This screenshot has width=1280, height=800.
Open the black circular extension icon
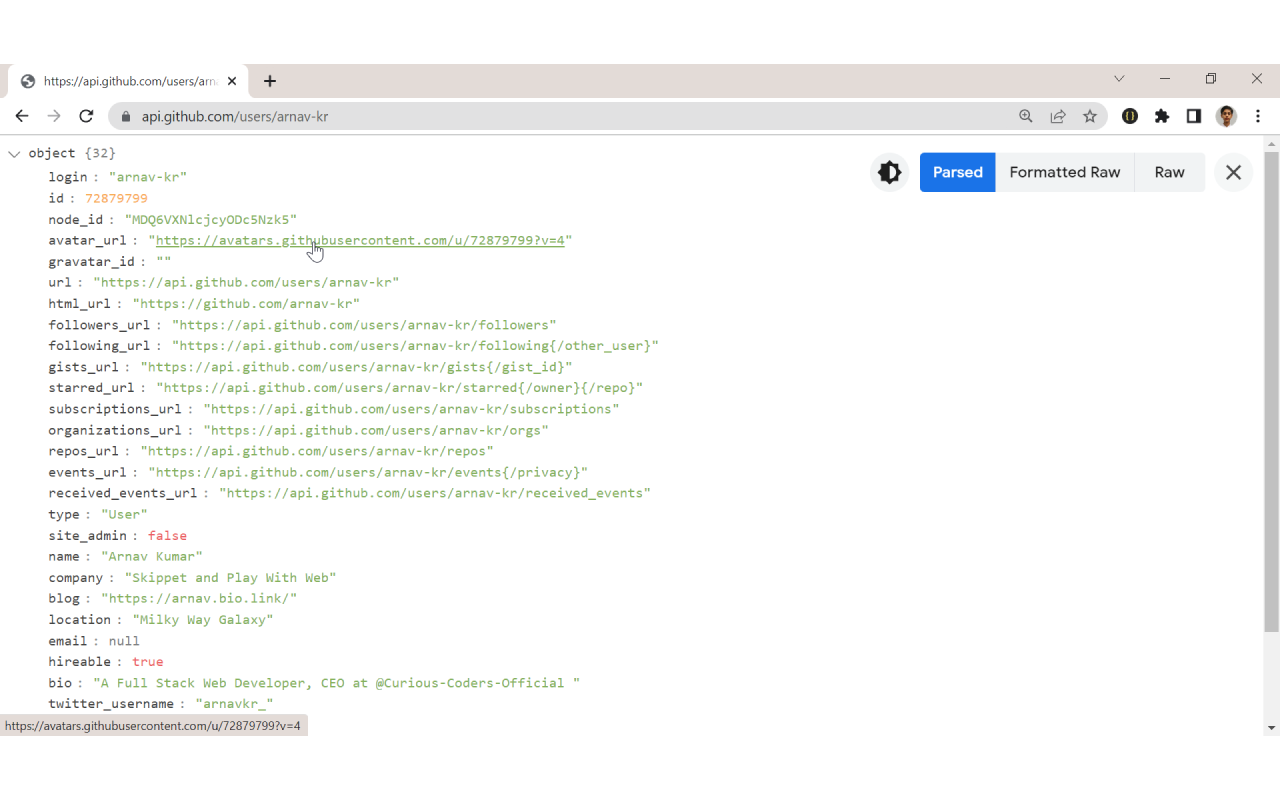(1130, 116)
